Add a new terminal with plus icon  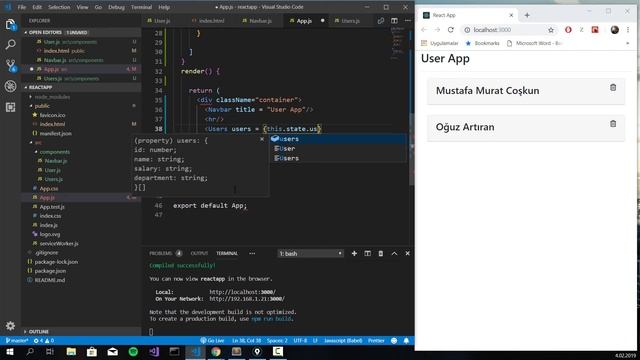point(354,253)
